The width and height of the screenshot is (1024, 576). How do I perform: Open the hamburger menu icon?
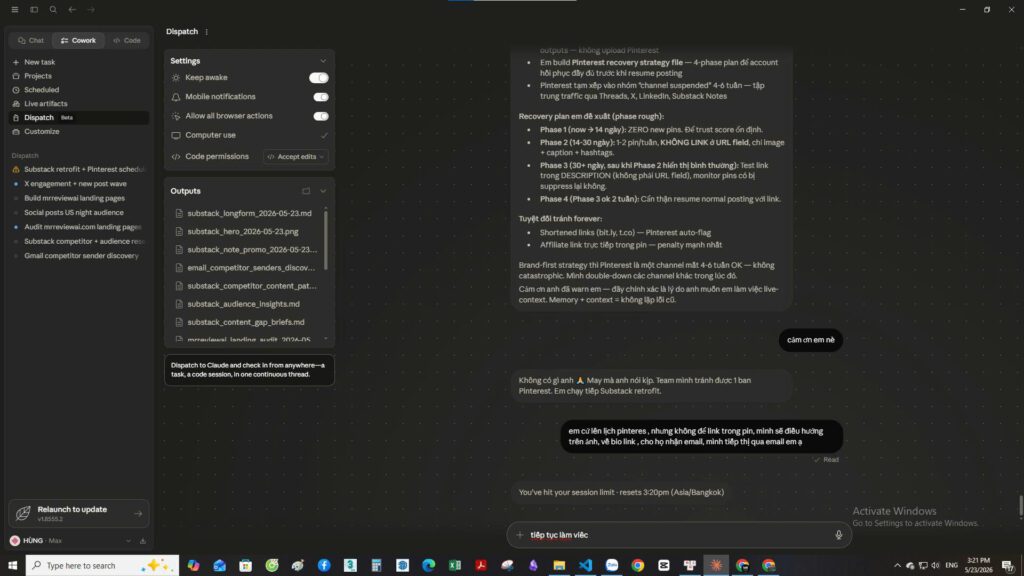[14, 10]
